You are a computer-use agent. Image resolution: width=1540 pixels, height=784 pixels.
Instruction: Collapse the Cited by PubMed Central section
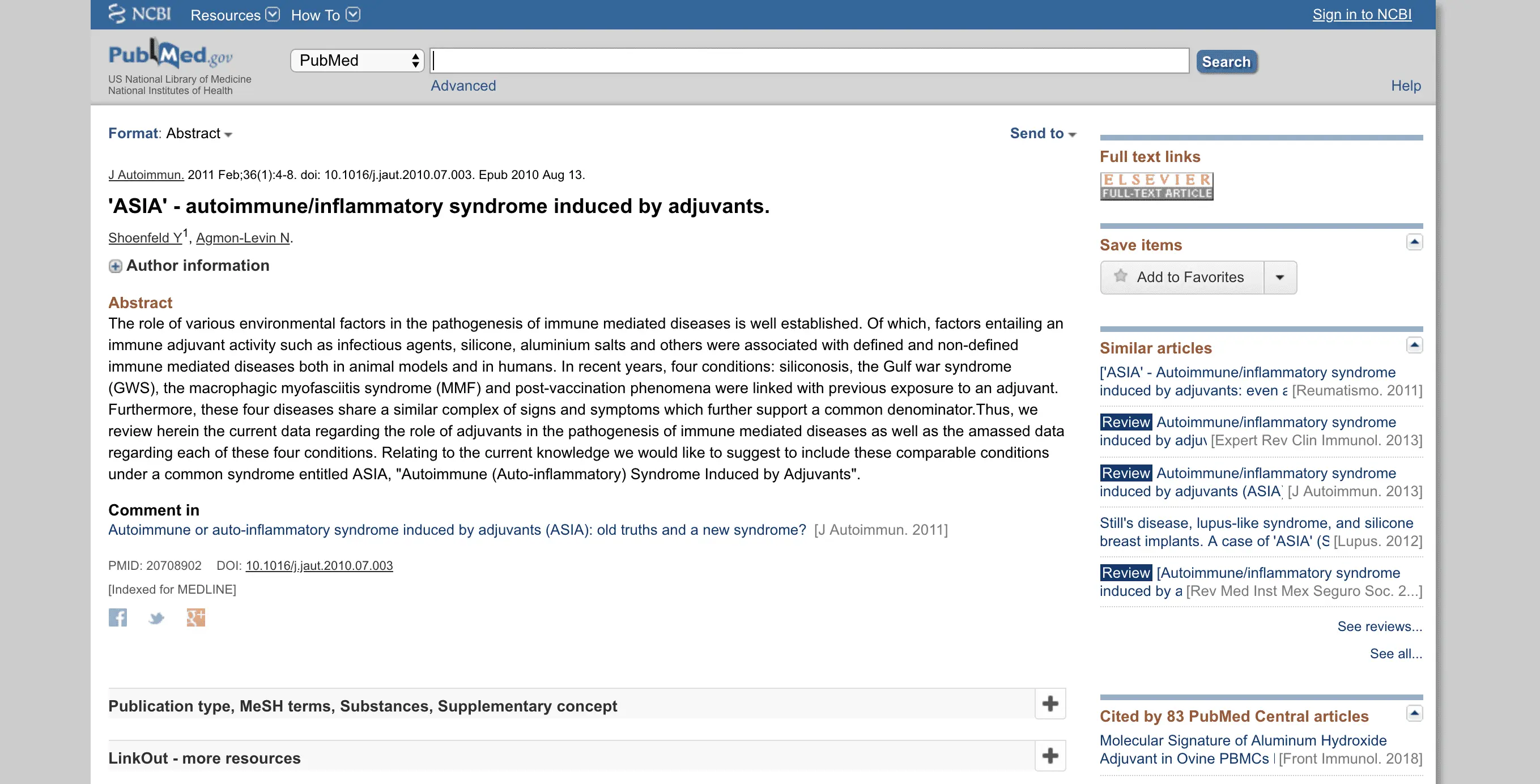tap(1414, 713)
